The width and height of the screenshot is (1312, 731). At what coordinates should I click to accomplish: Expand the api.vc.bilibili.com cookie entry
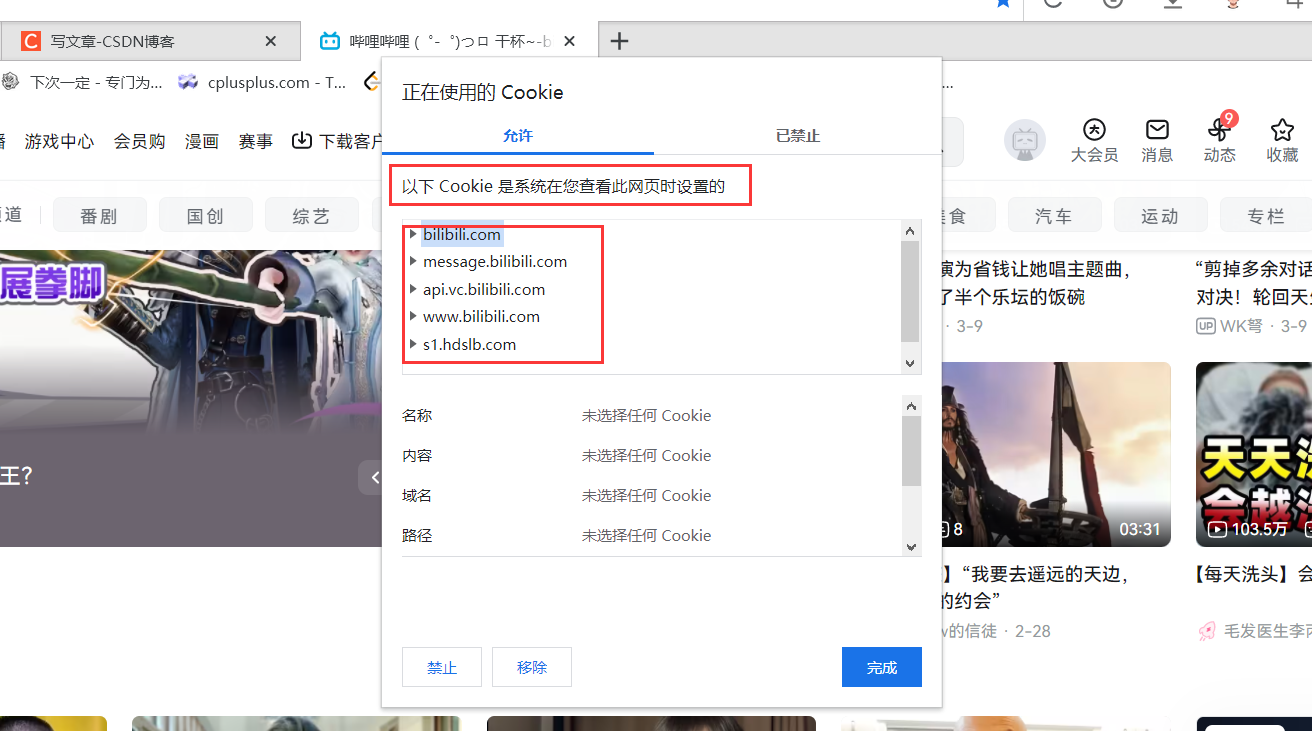click(x=413, y=289)
